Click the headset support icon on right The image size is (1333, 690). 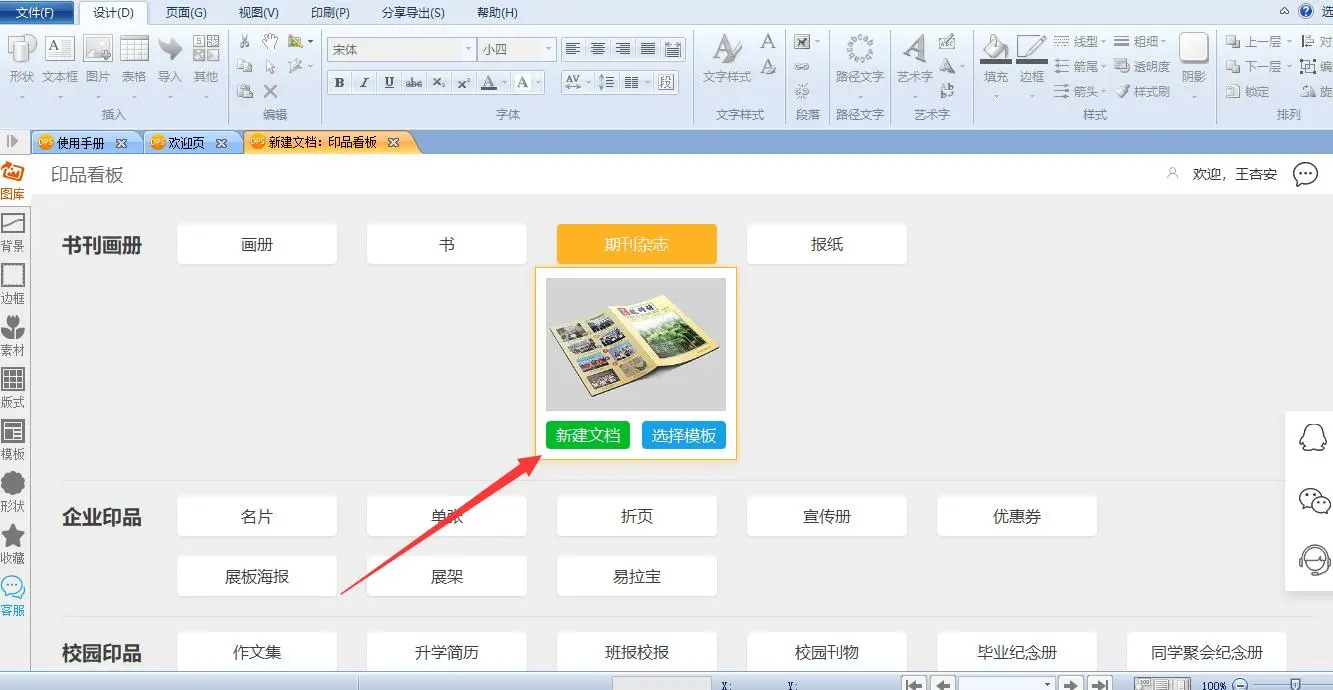pos(1312,560)
